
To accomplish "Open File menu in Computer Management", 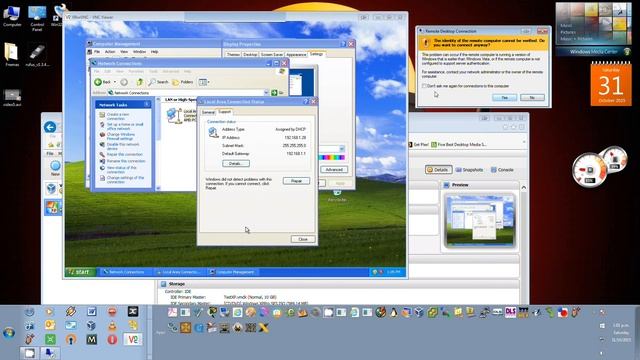I will click(97, 52).
